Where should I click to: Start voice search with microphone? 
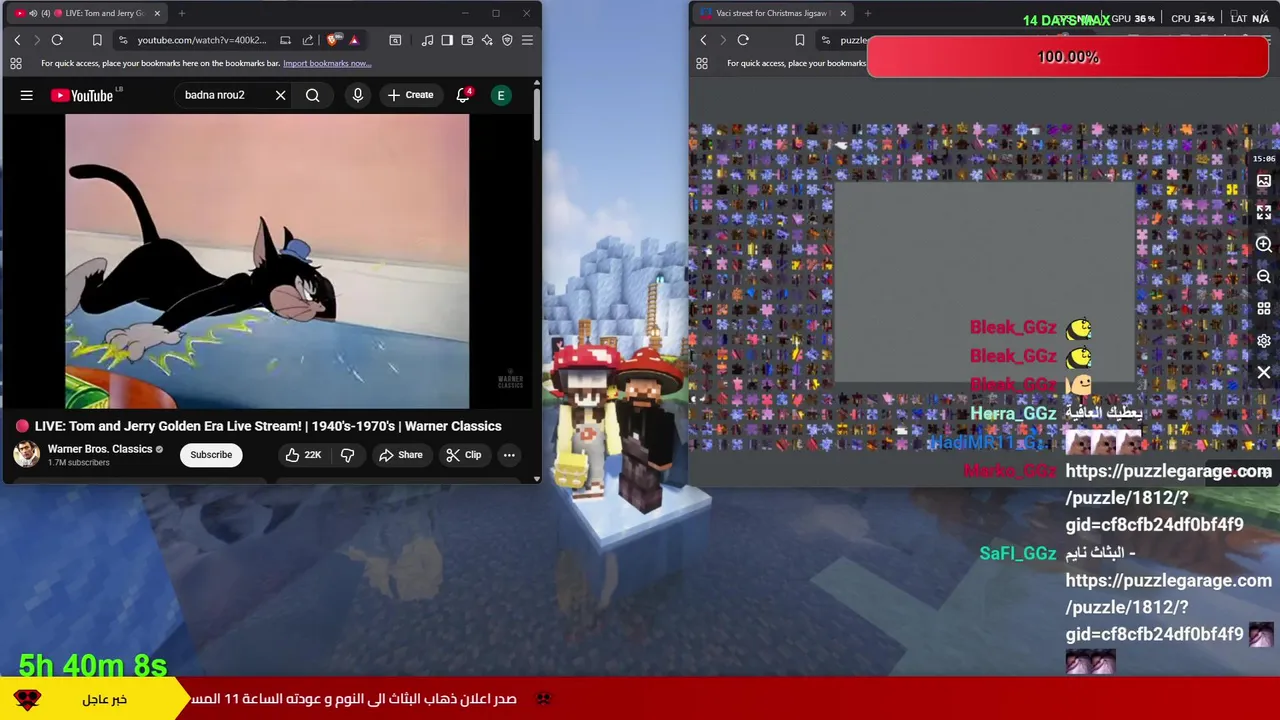click(x=357, y=96)
